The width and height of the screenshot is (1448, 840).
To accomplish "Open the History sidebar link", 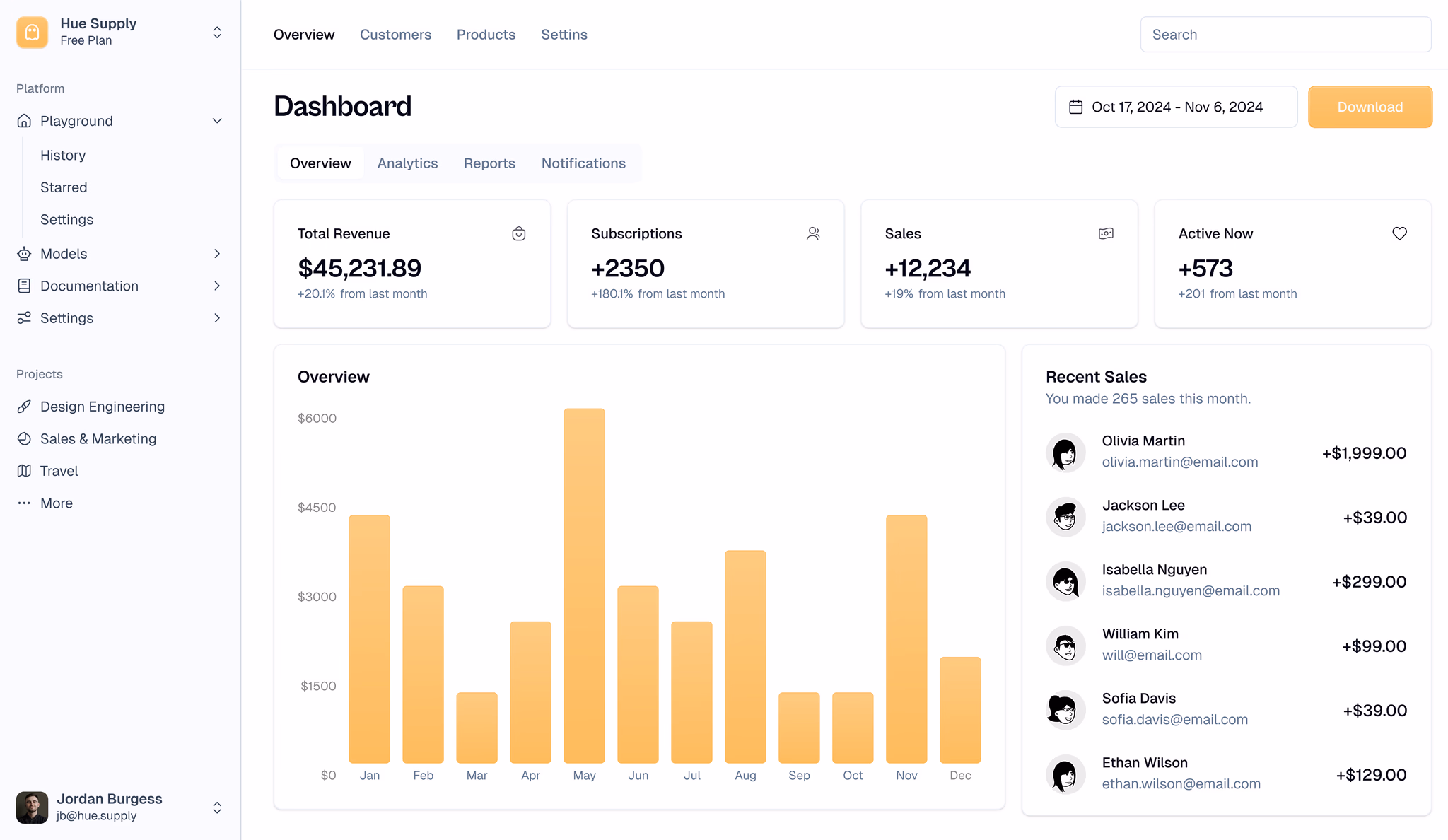I will click(63, 156).
